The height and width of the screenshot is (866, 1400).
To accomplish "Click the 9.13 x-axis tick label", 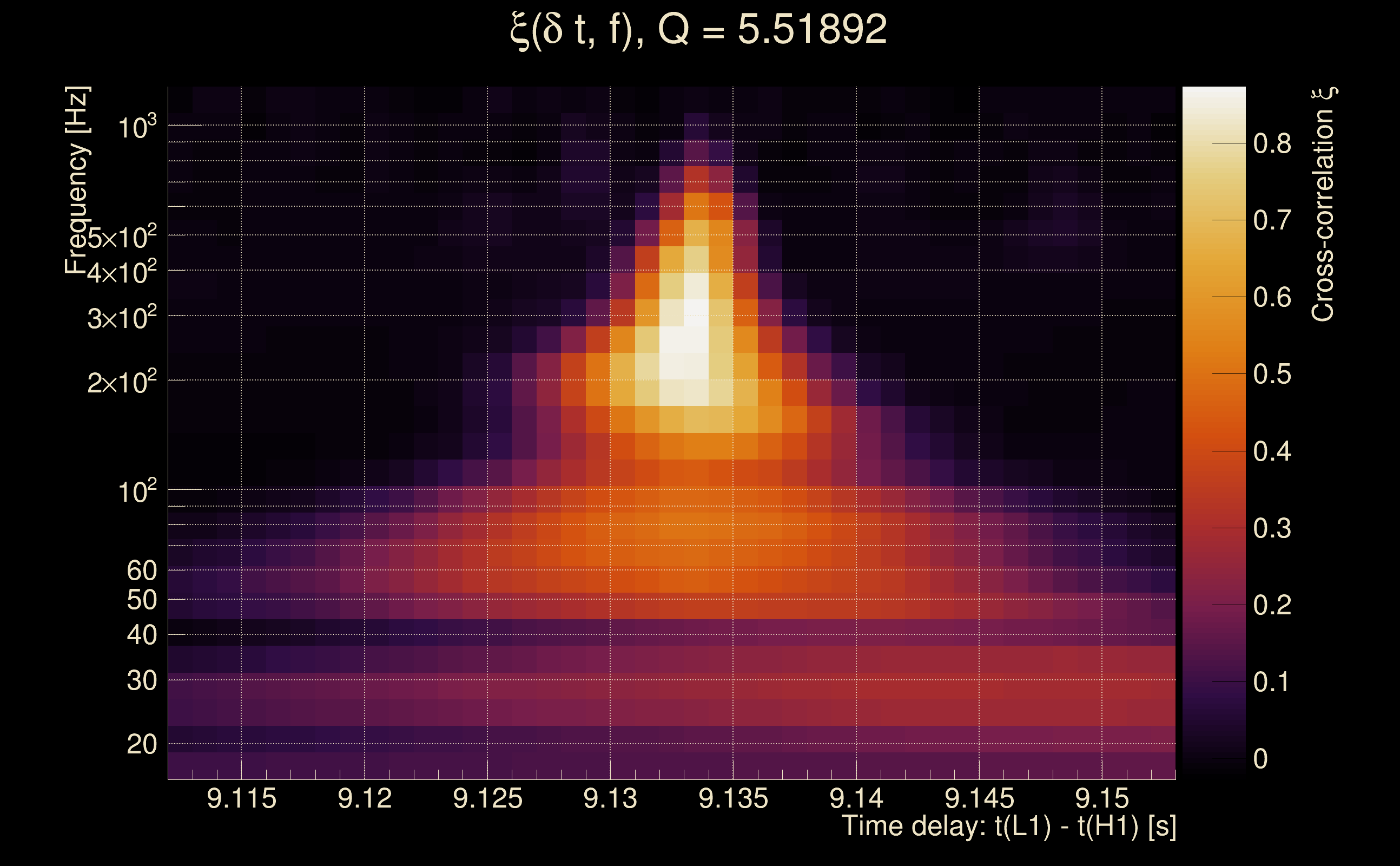I will (610, 798).
